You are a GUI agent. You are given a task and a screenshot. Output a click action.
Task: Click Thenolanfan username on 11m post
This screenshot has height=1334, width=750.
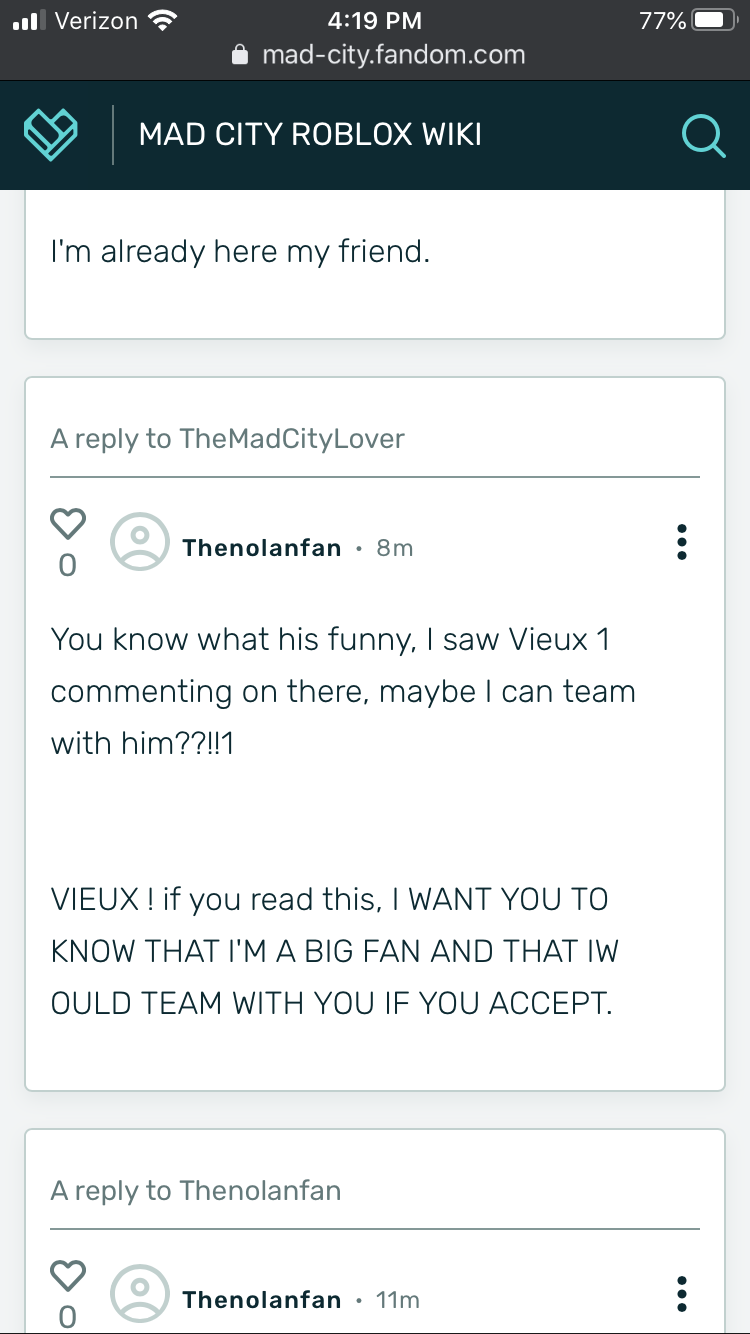tap(262, 1300)
